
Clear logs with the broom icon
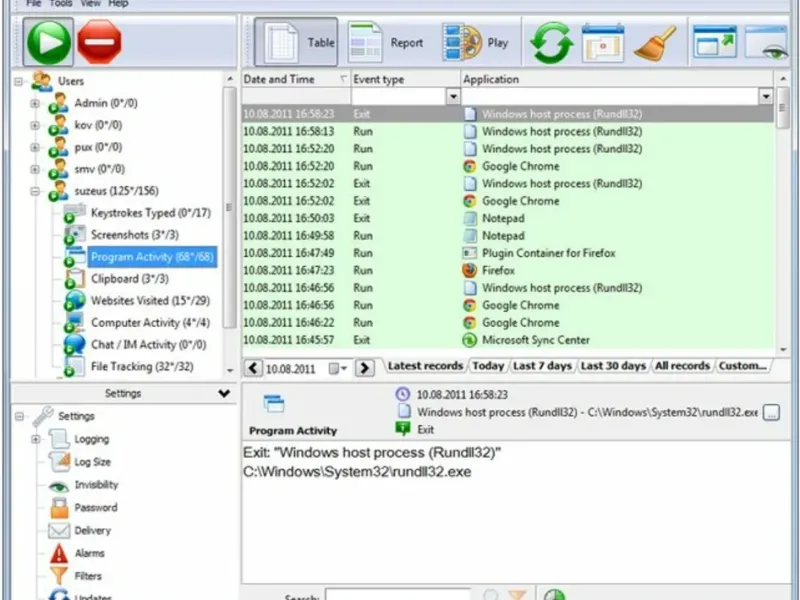click(x=655, y=43)
